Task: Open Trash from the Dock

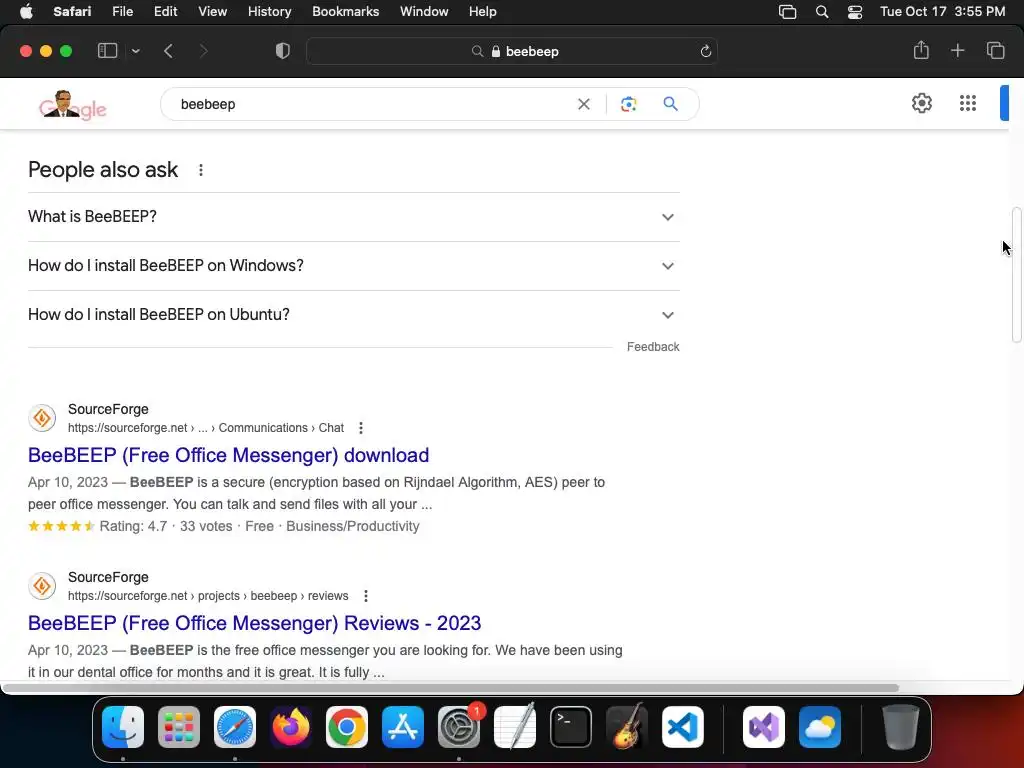Action: (x=901, y=727)
